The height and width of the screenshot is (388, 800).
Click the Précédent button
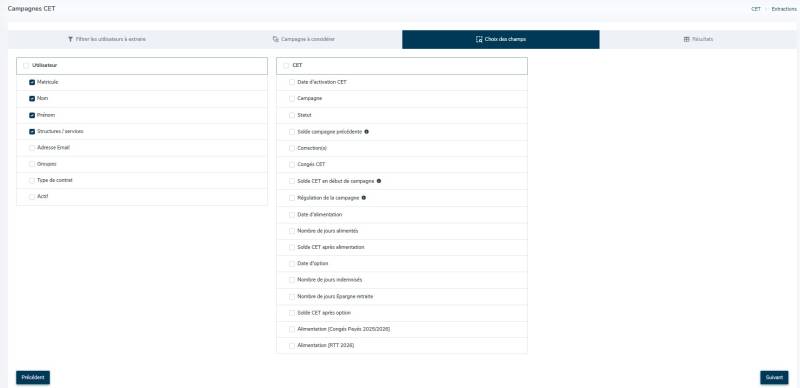point(33,378)
